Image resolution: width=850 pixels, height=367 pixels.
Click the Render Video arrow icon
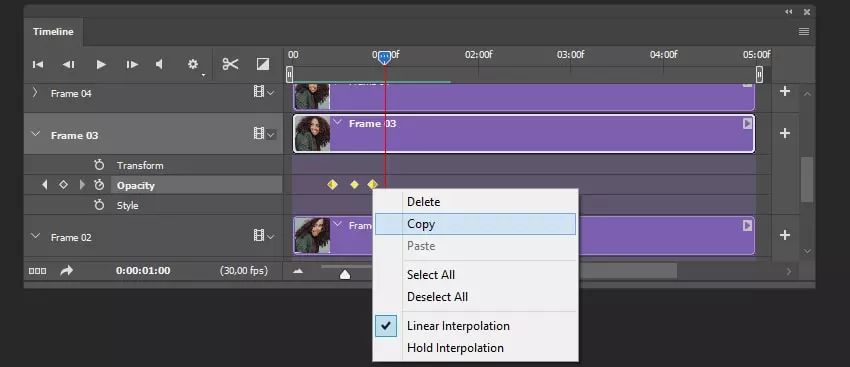66,271
